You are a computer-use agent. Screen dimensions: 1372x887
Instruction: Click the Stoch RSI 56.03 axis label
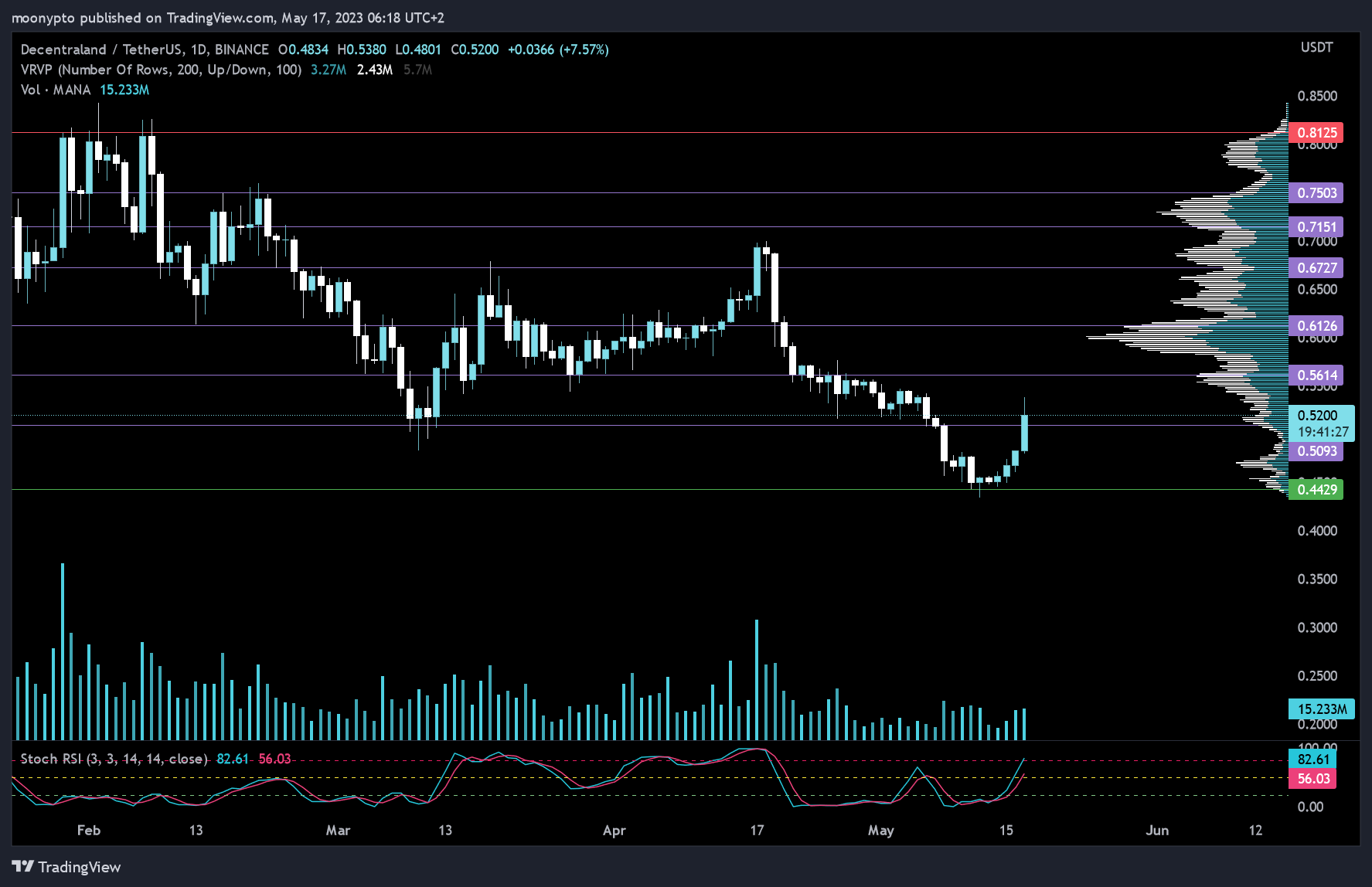(x=1312, y=779)
